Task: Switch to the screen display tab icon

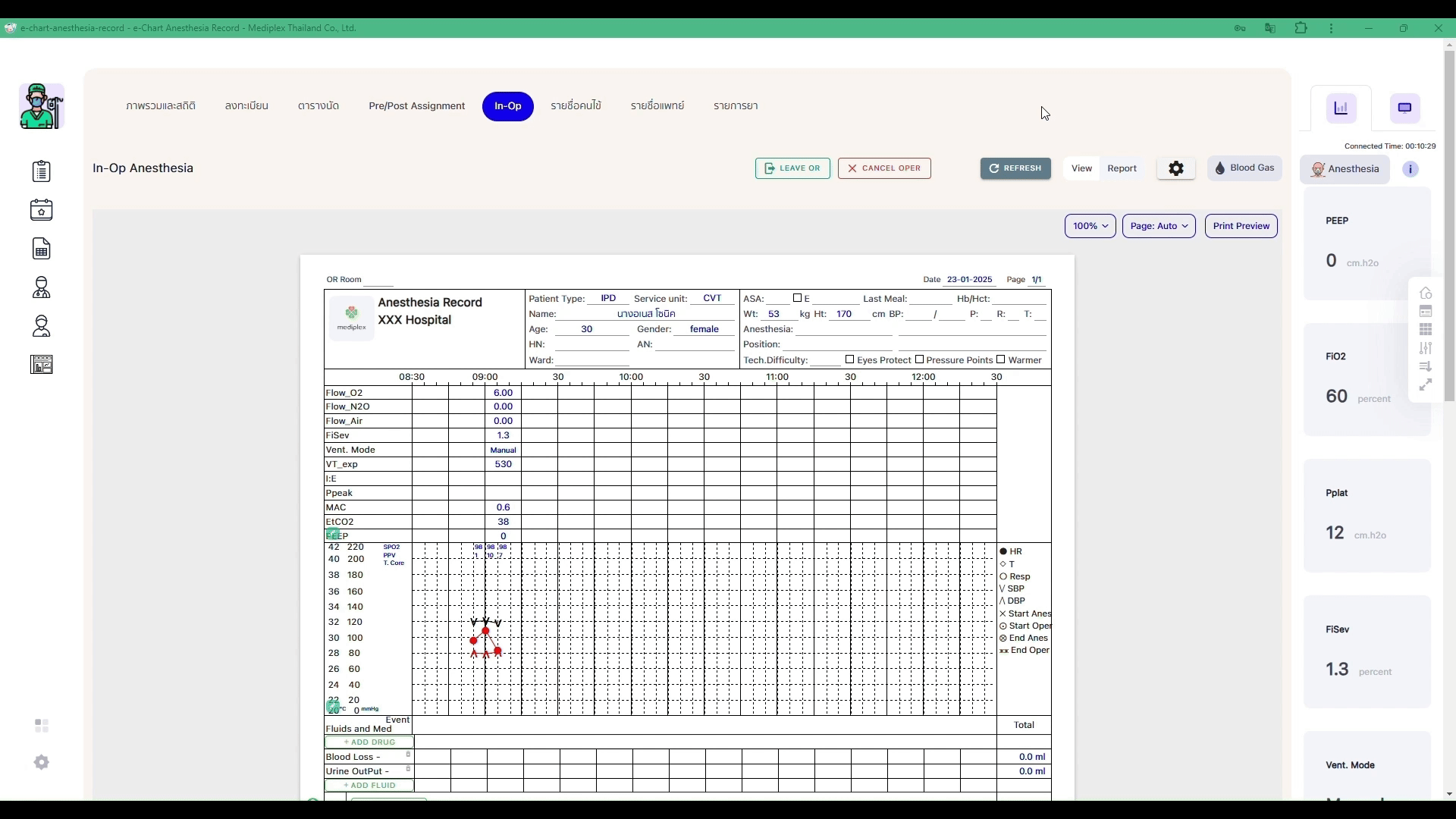Action: (x=1404, y=108)
